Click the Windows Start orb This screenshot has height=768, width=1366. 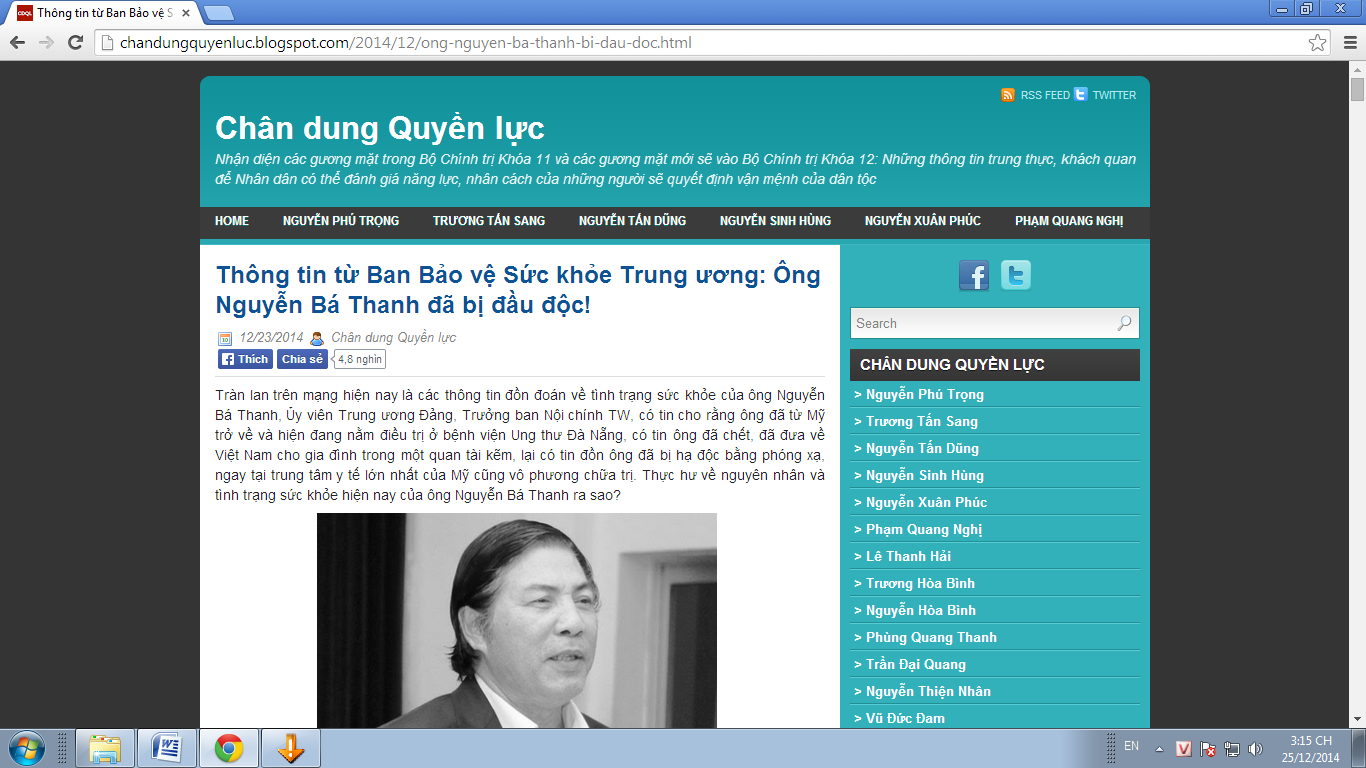26,747
